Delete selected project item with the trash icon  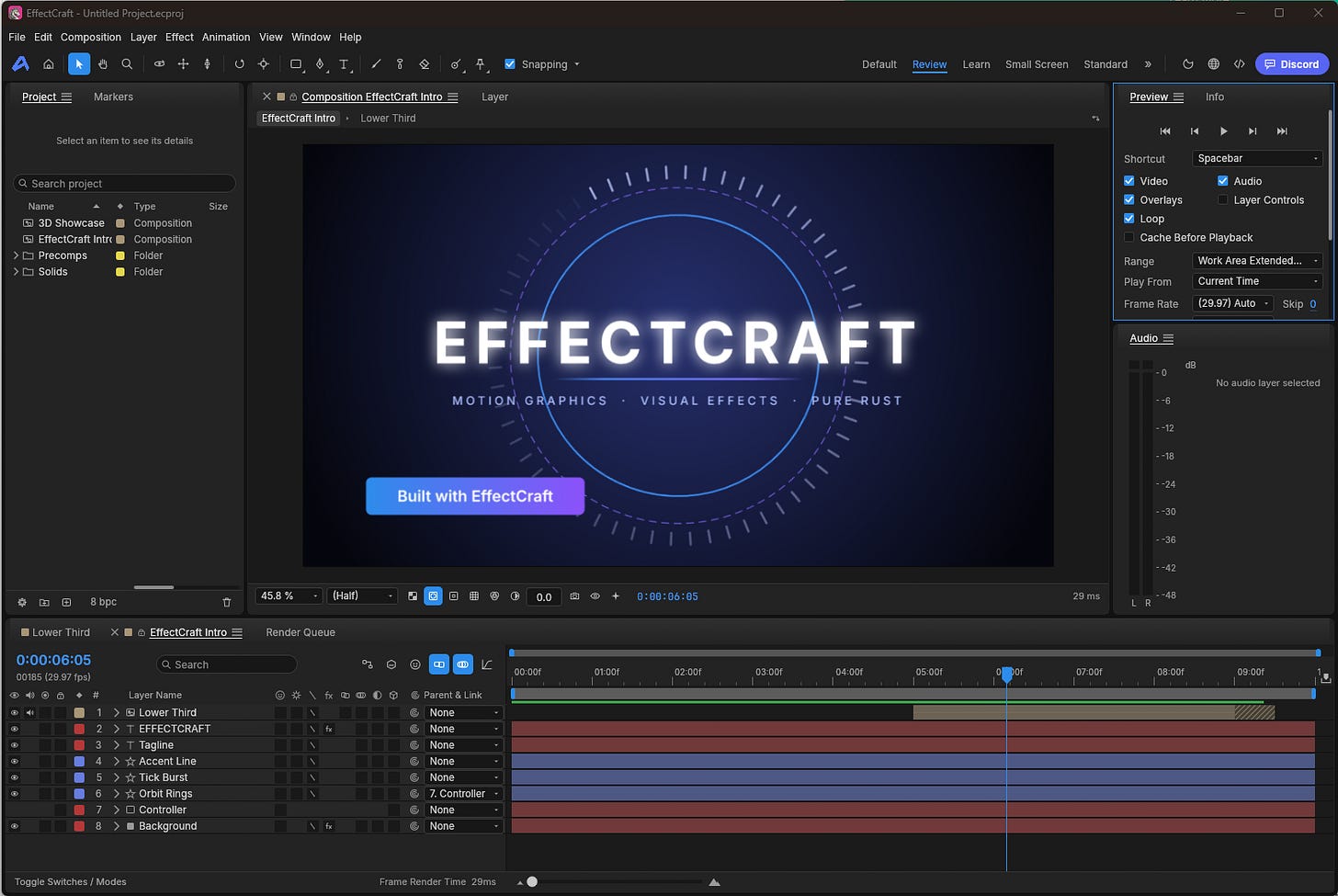(x=227, y=602)
